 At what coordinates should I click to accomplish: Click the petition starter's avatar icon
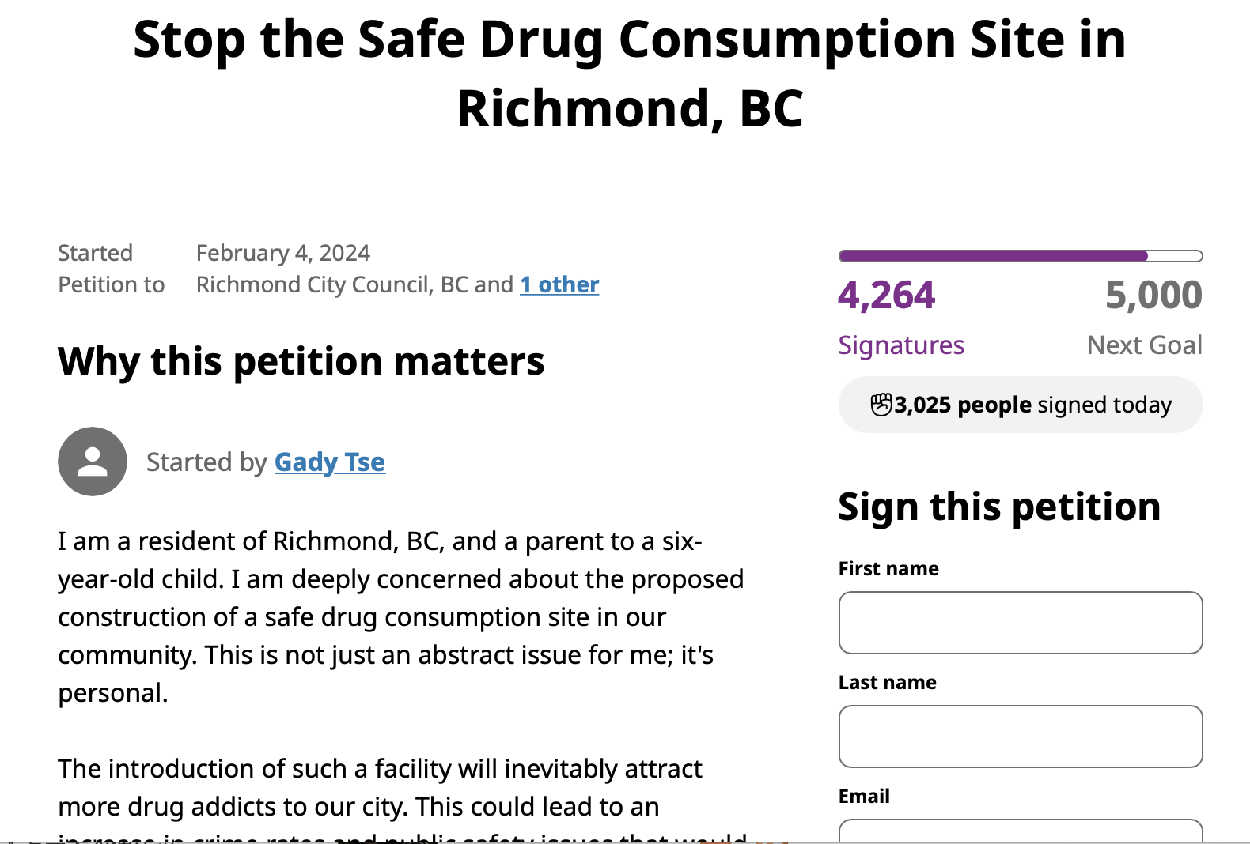pos(93,462)
